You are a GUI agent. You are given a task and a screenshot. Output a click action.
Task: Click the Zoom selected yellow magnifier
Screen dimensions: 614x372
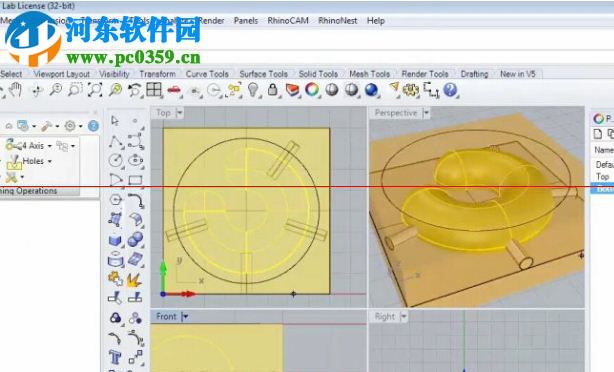pos(115,90)
